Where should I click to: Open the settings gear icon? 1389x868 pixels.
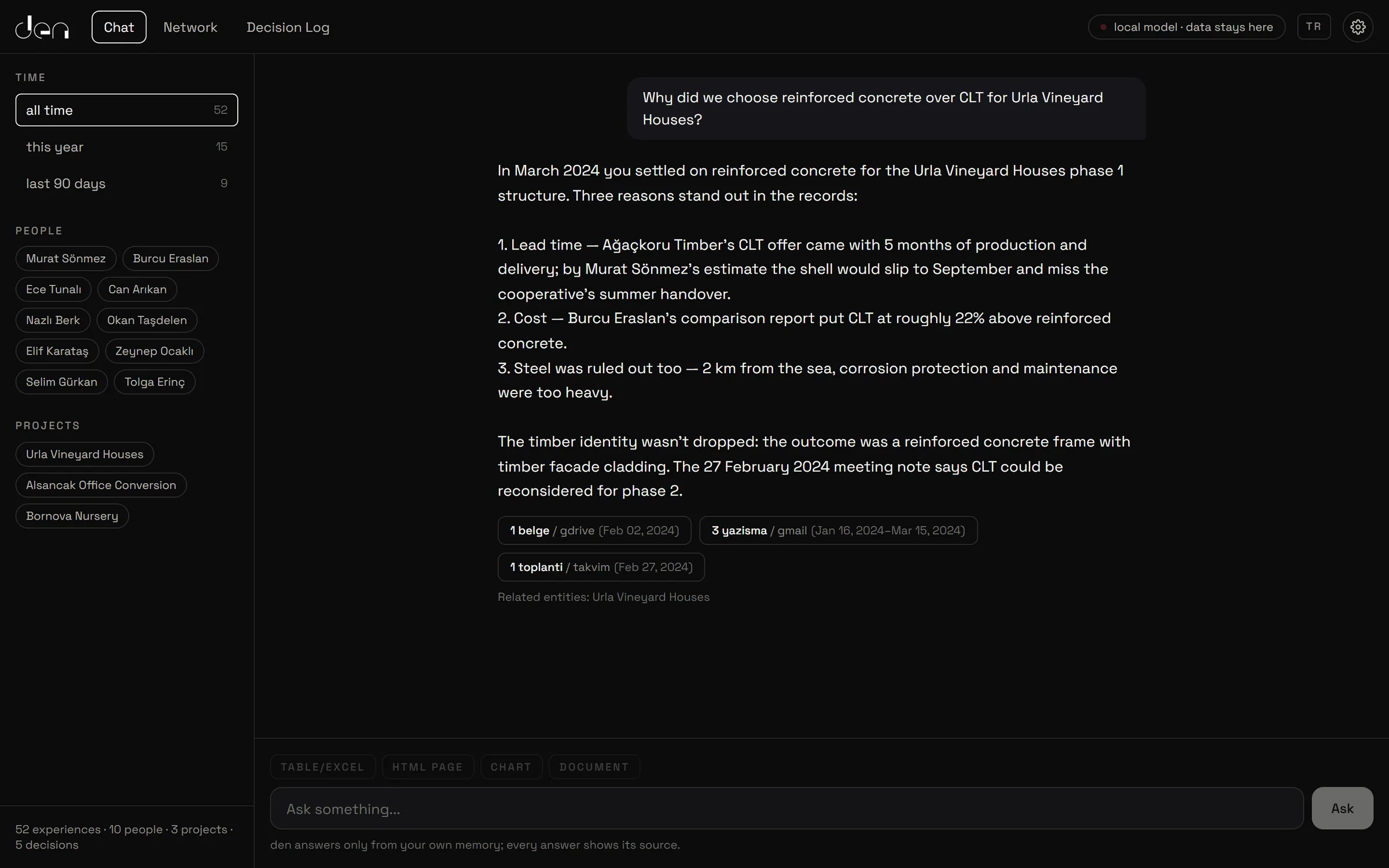pos(1358,27)
